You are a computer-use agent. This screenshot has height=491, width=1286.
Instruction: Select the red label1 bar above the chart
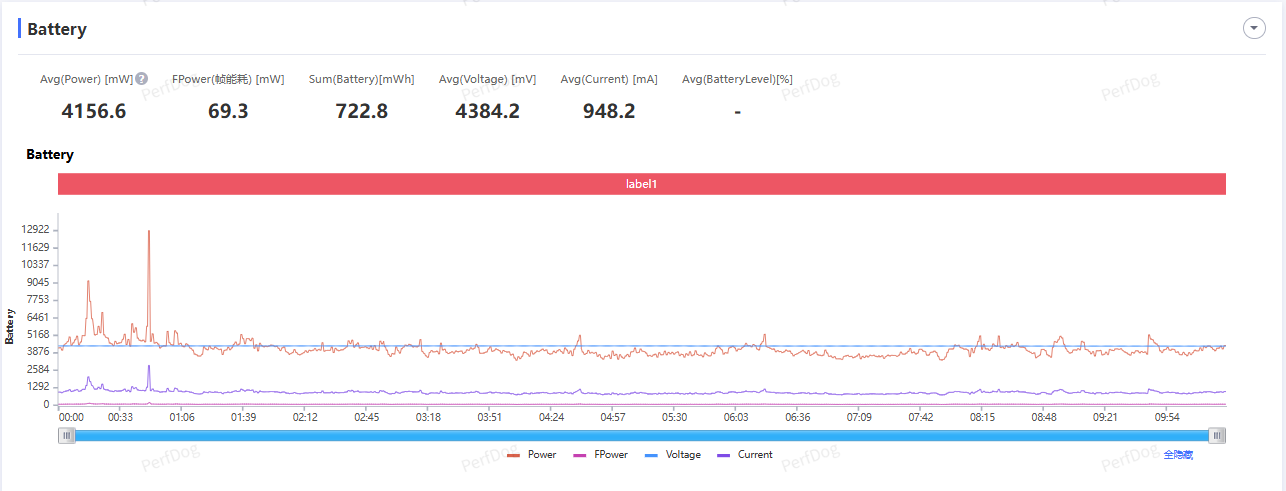point(641,184)
